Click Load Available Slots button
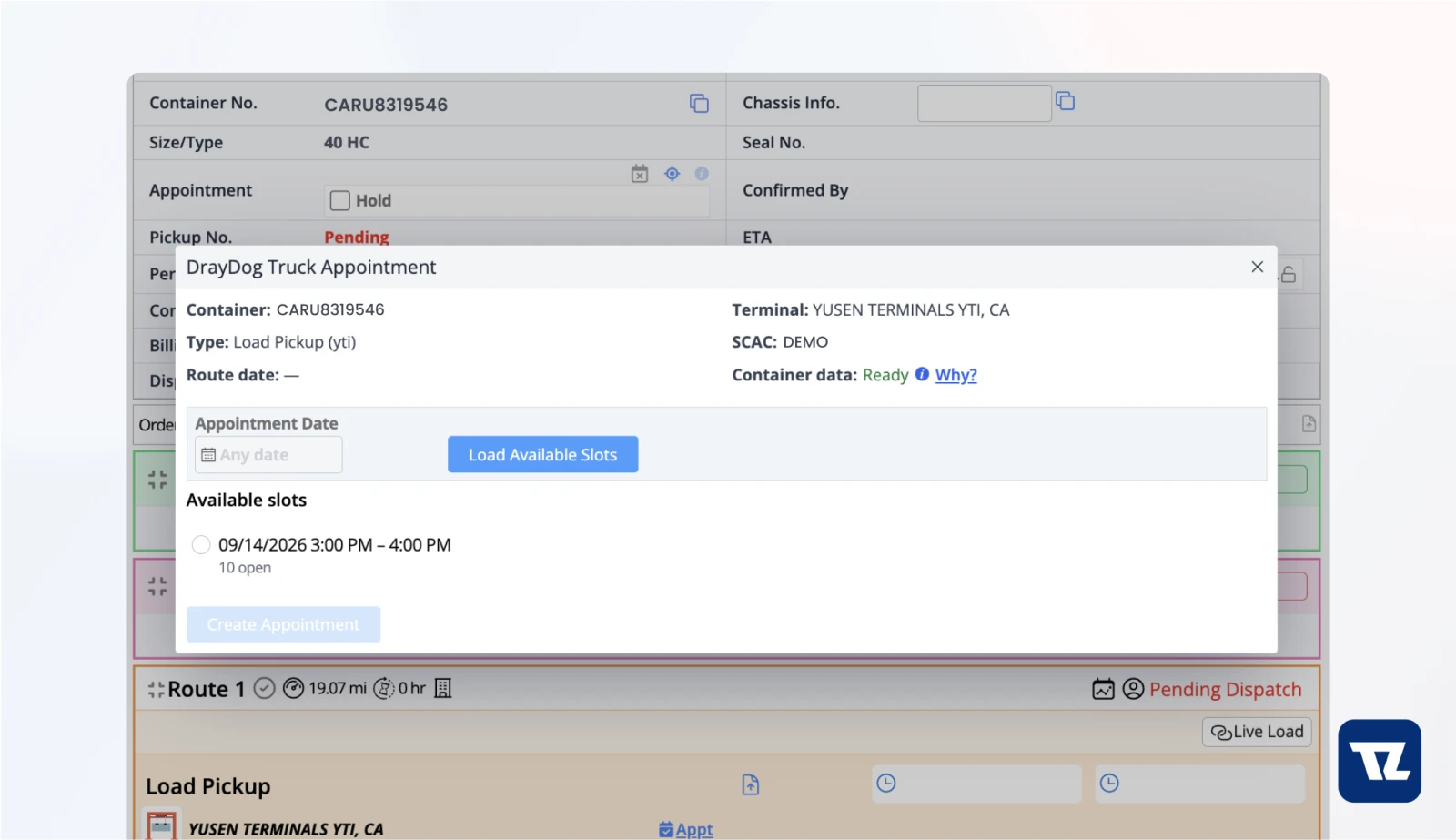The width and height of the screenshot is (1456, 840). [x=542, y=454]
